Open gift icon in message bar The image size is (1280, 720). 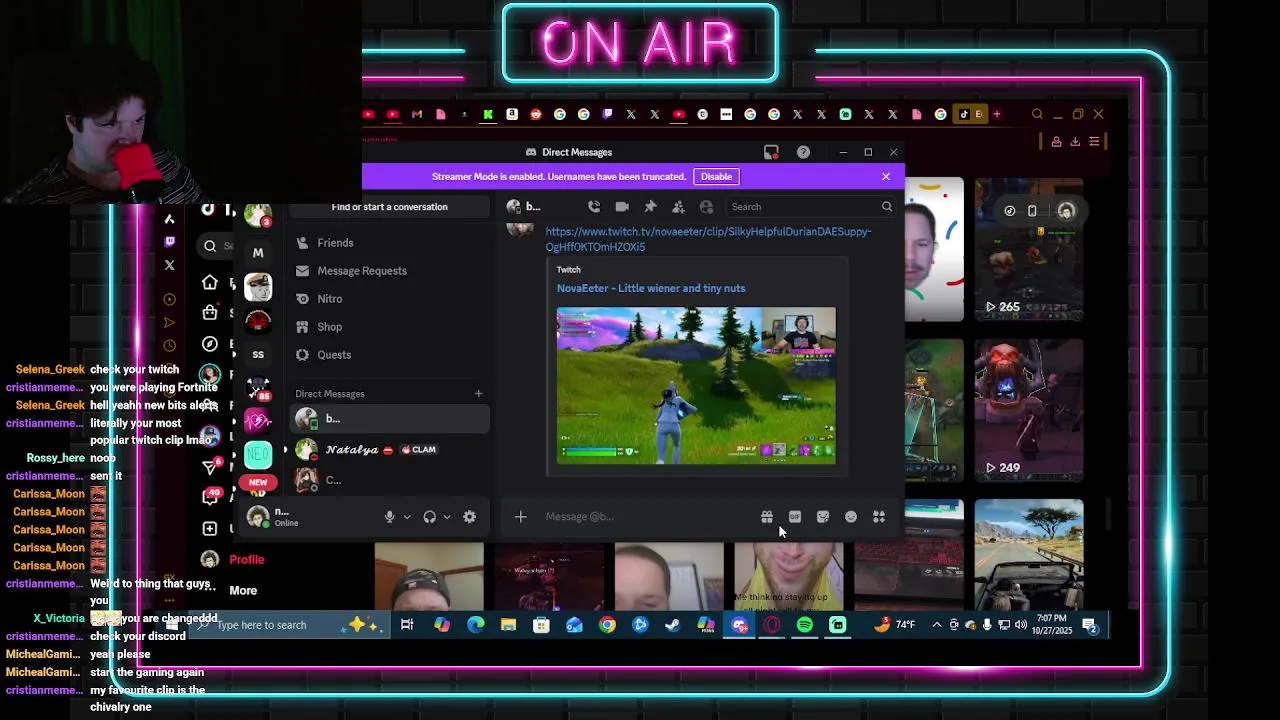767,517
